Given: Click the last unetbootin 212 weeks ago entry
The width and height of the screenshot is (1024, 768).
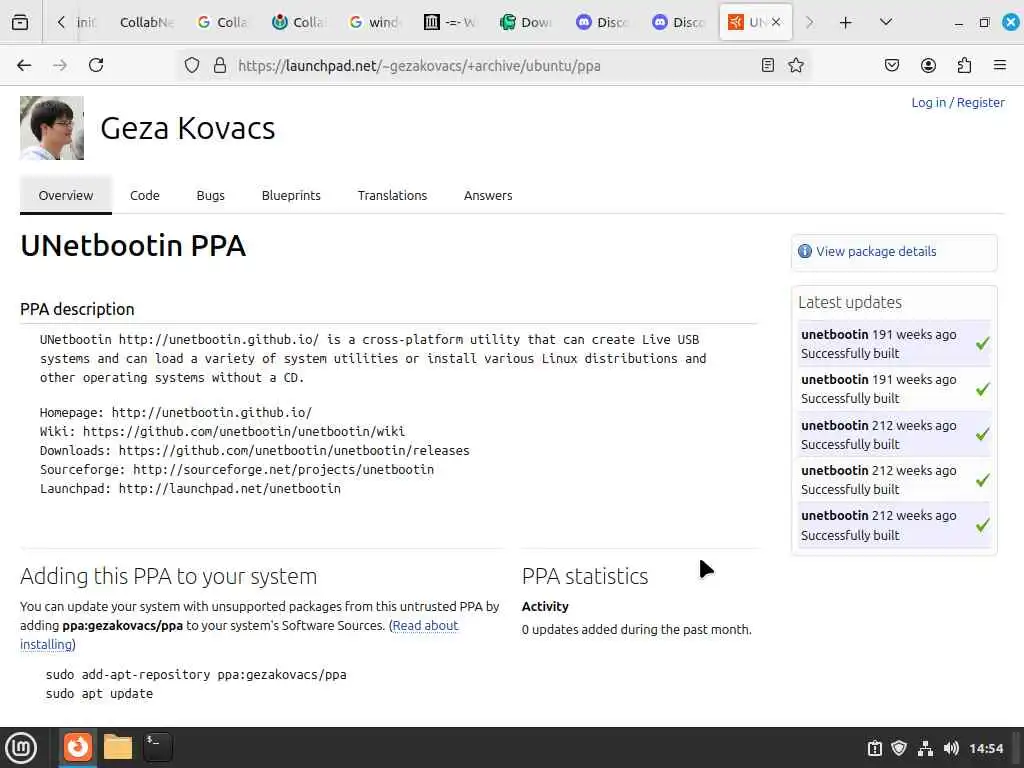Looking at the screenshot, I should 893,525.
